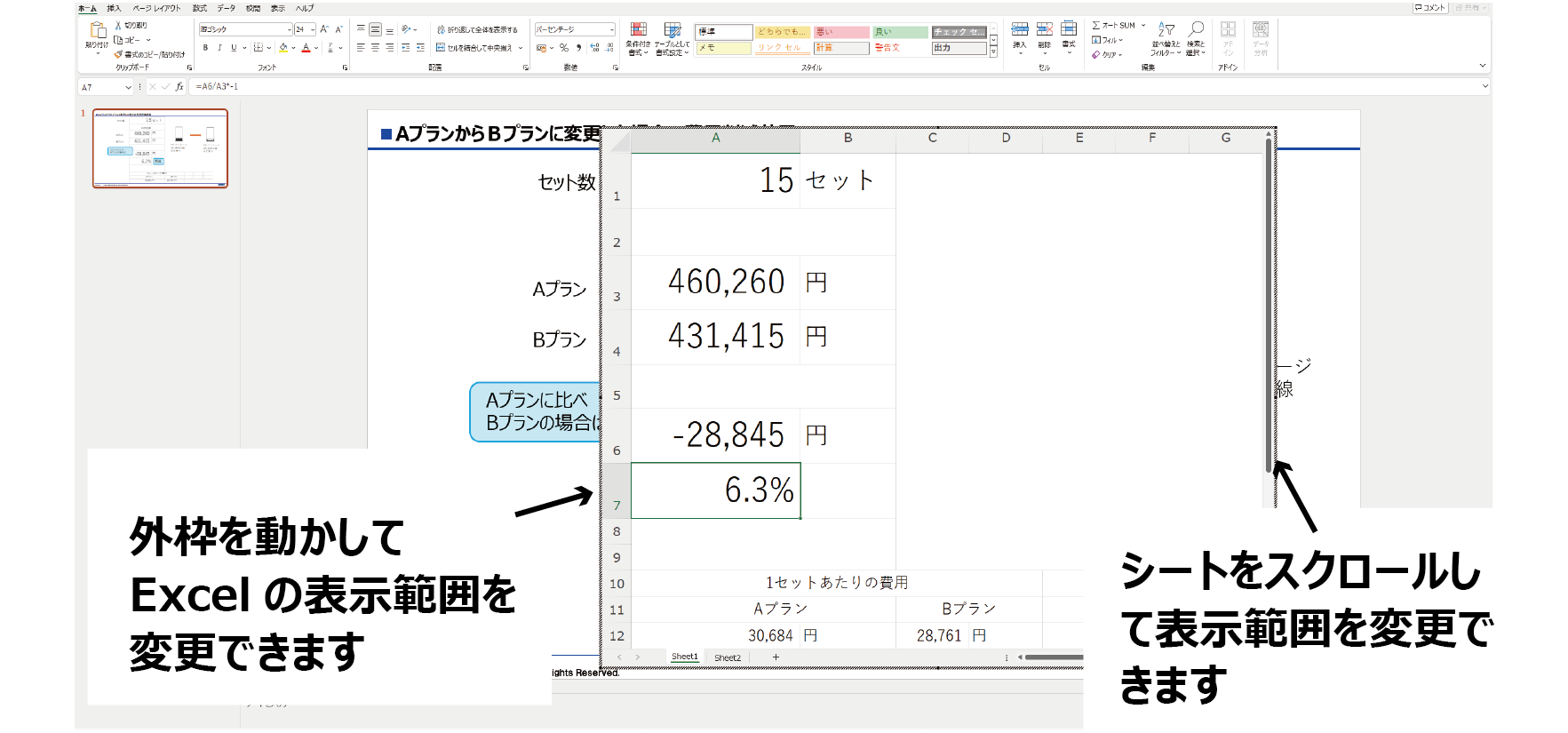Screen dimensions: 1568x733
Task: Click the formula bar with =A6/A3*-1
Action: 839,87
